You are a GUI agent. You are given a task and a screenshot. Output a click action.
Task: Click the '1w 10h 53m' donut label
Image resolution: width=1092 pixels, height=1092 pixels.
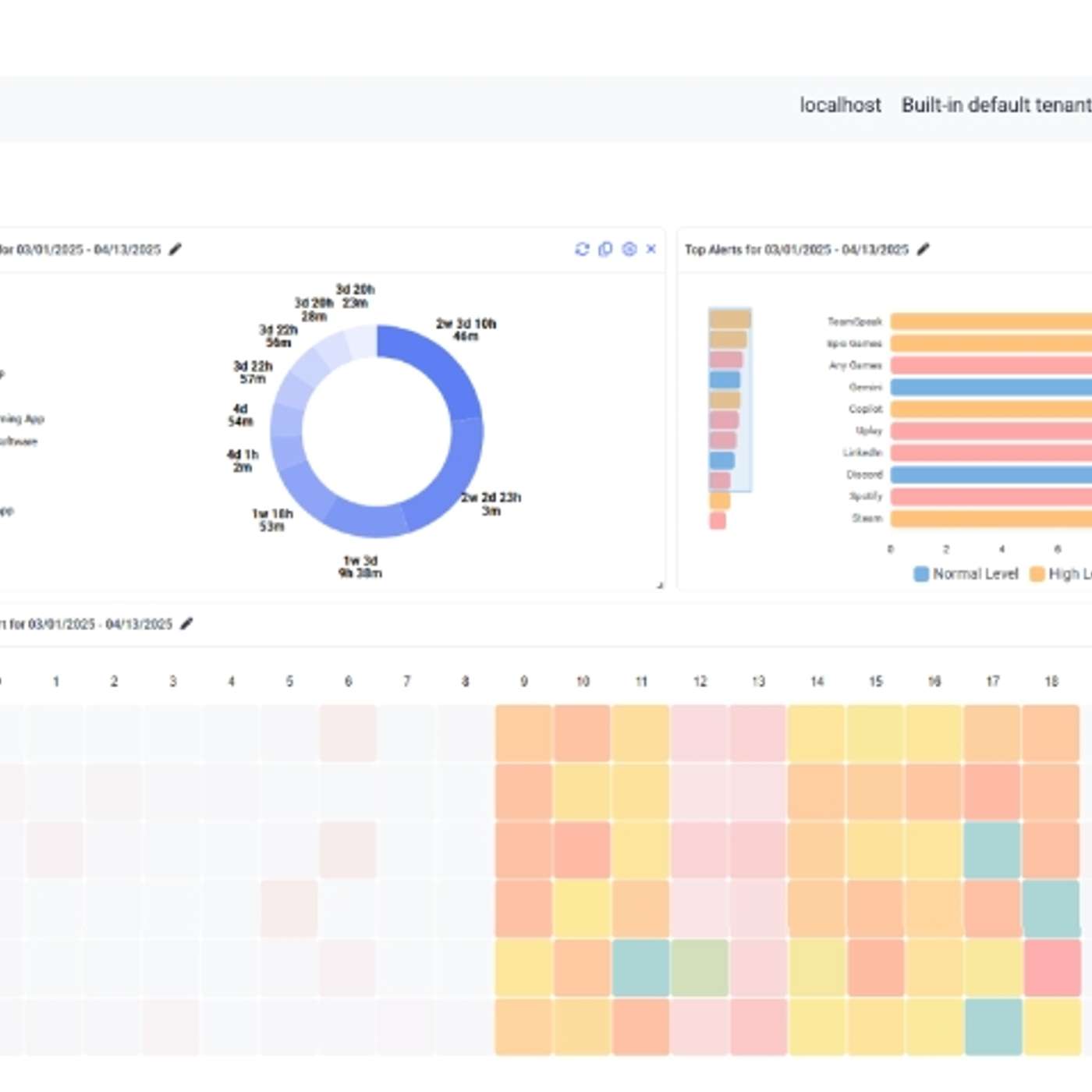272,520
